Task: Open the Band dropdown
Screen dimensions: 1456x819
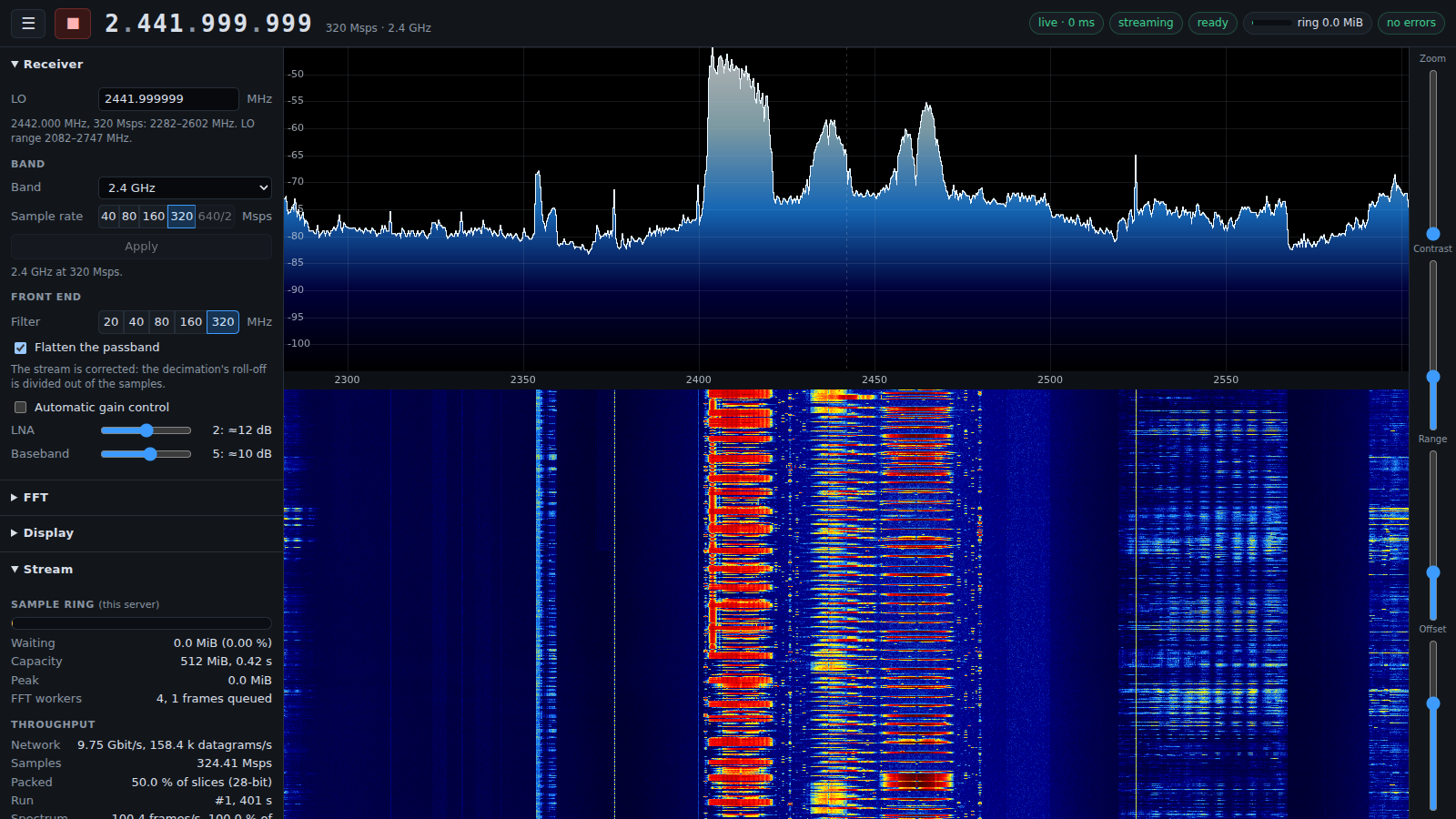Action: point(185,188)
